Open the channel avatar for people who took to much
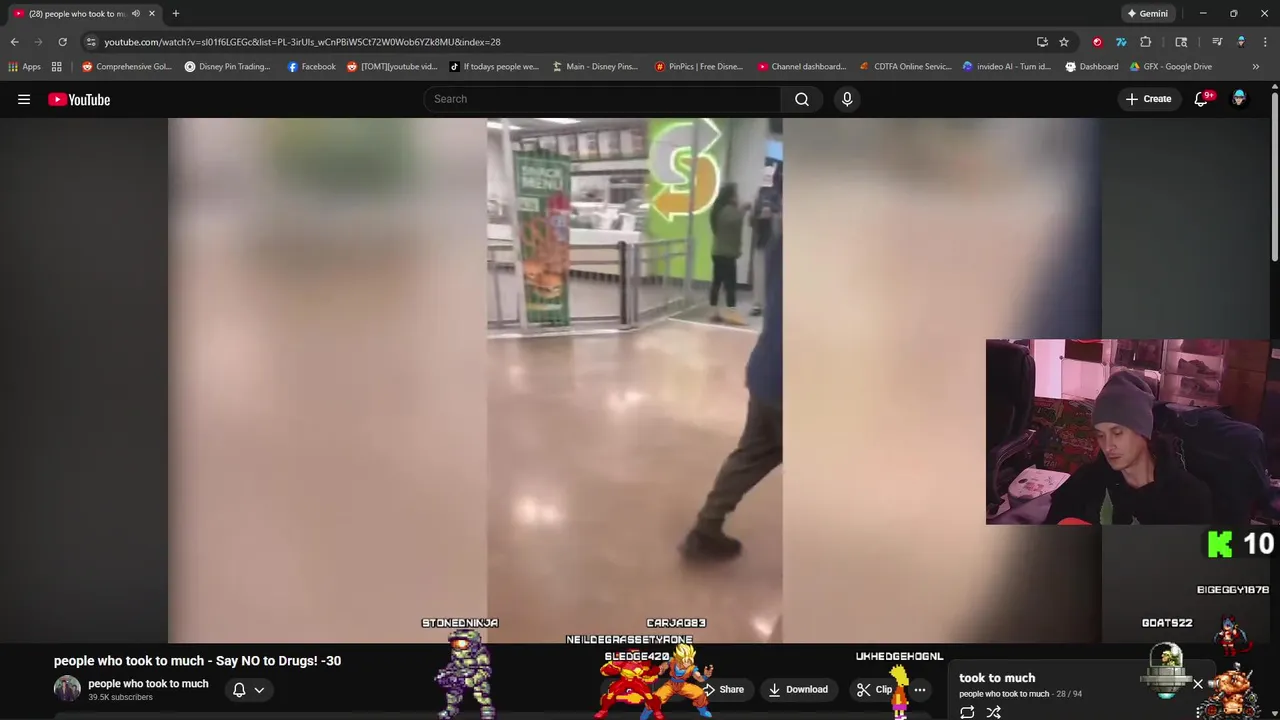Image resolution: width=1280 pixels, height=720 pixels. 67,689
